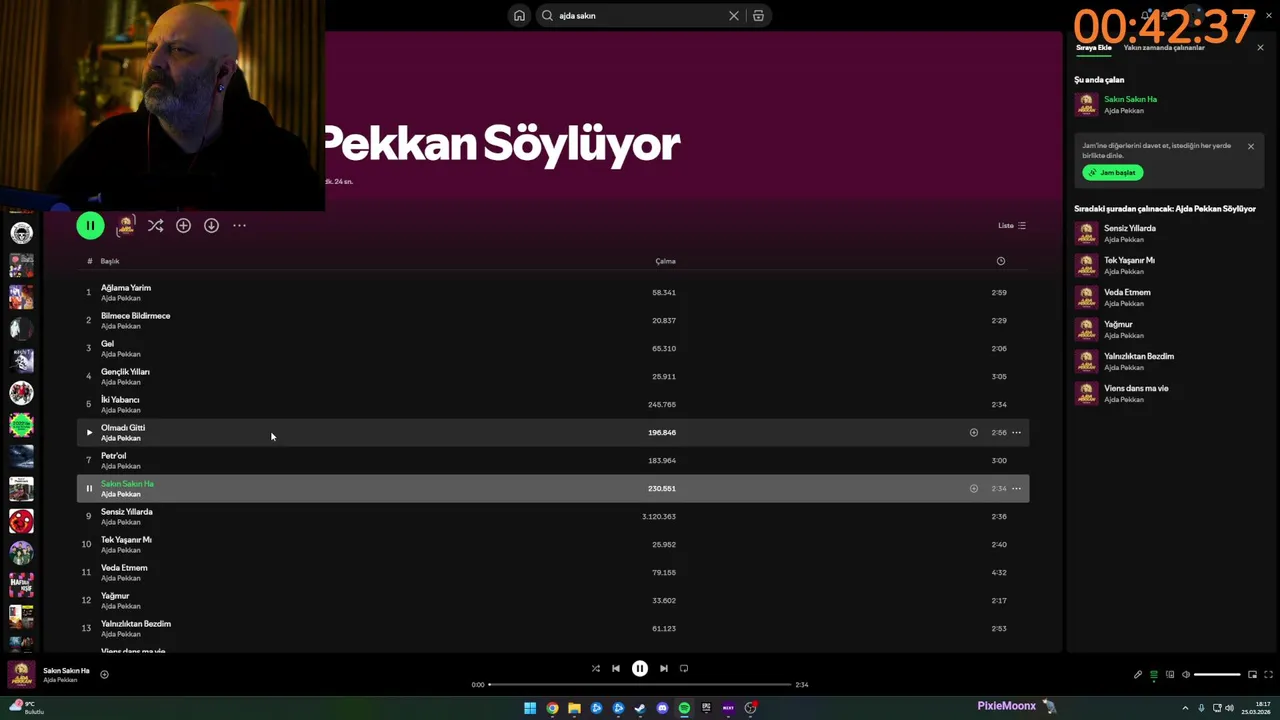Toggle the green Queue icon
The height and width of the screenshot is (720, 1280).
pyautogui.click(x=1153, y=675)
